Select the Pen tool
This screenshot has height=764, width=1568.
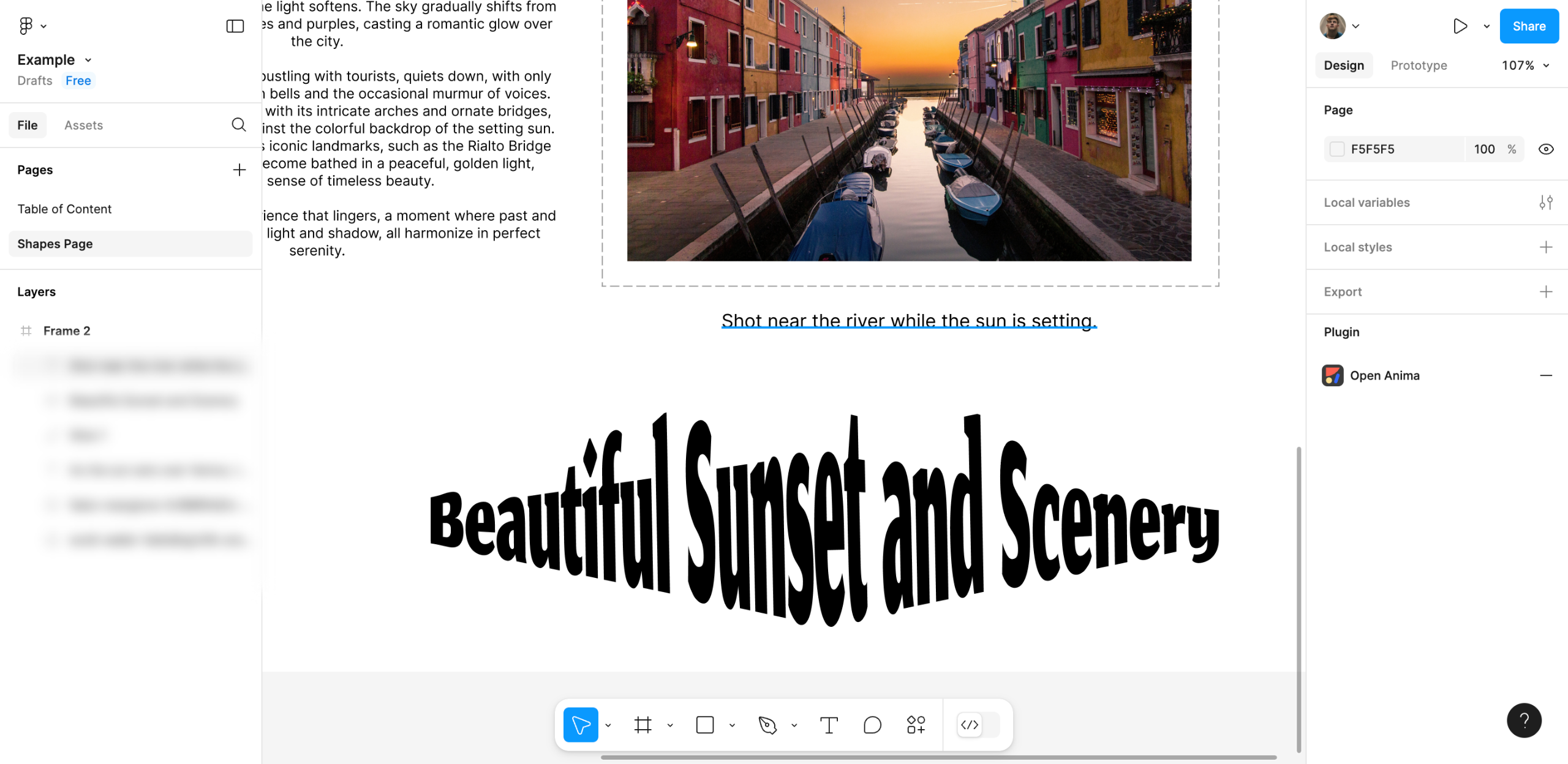pos(767,725)
